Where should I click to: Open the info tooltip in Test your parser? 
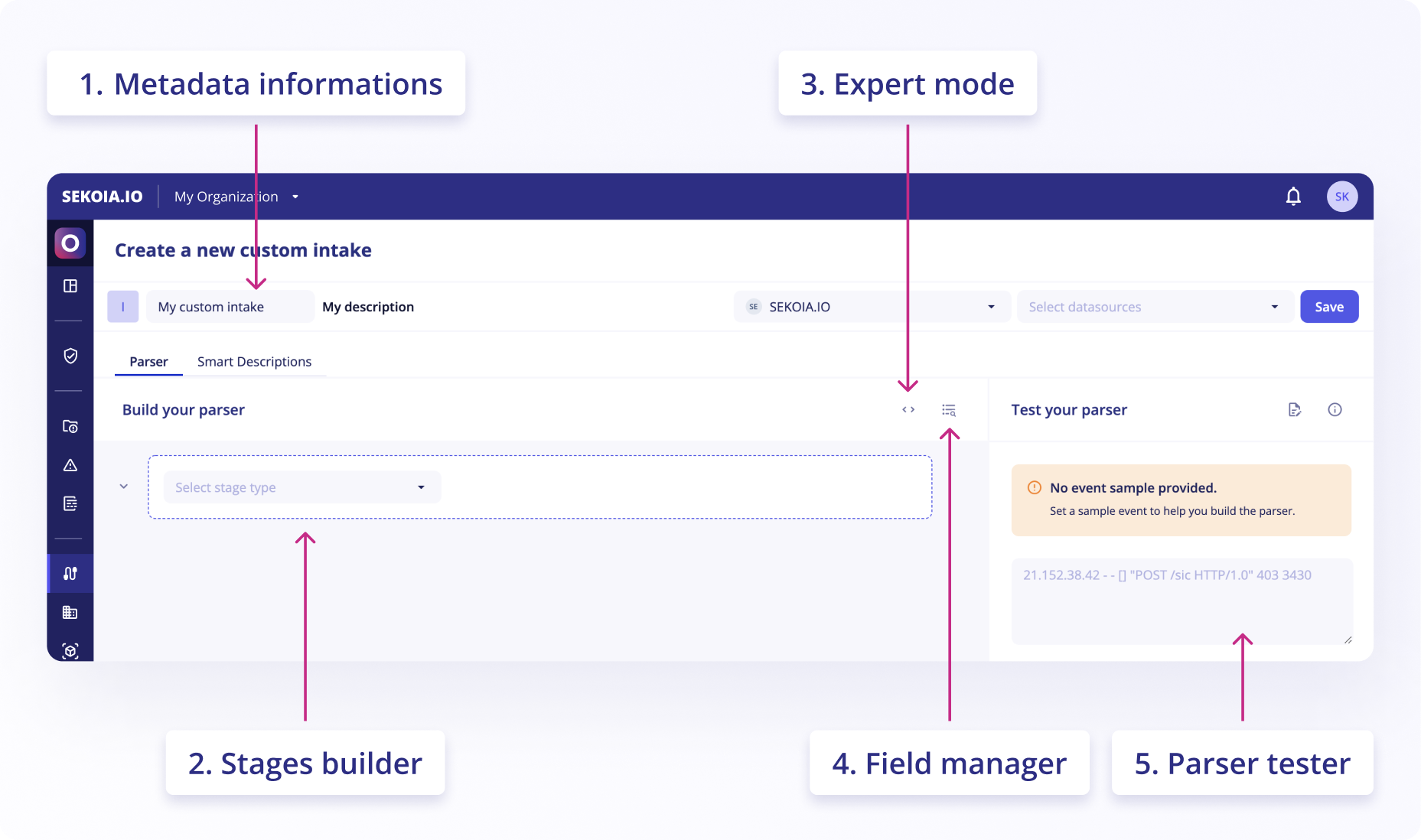(x=1335, y=409)
